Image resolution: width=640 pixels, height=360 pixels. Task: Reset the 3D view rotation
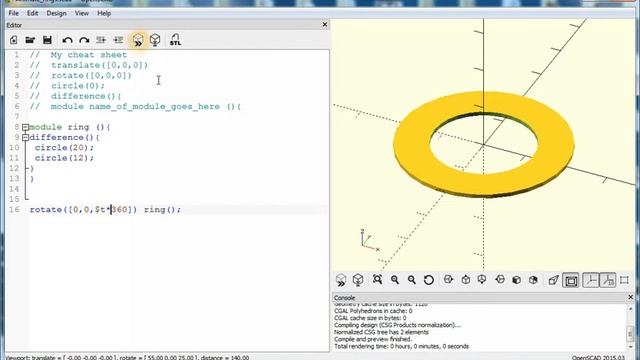pyautogui.click(x=429, y=280)
